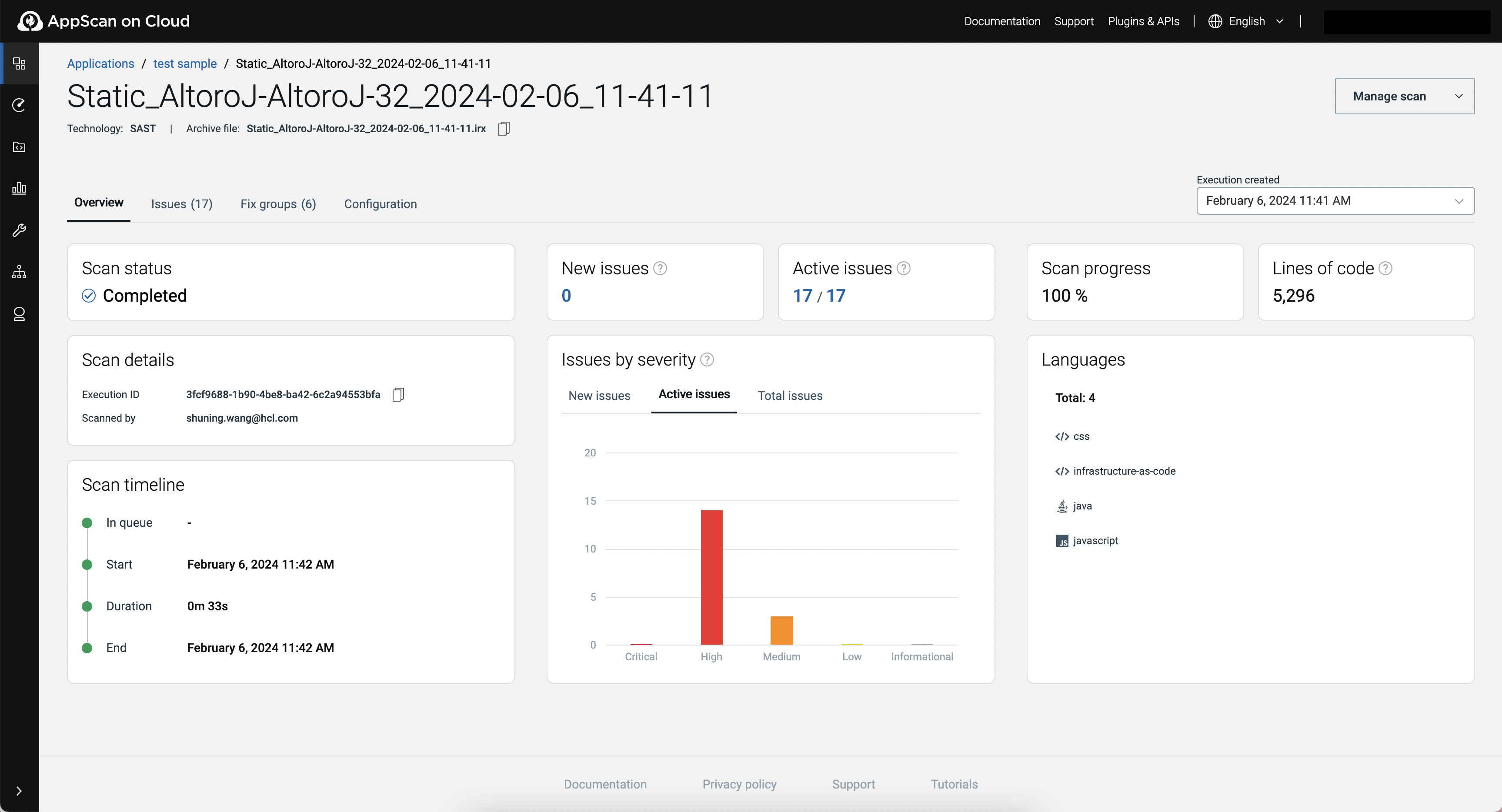Select Active issues severity chart tab
The width and height of the screenshot is (1502, 812).
coord(694,395)
